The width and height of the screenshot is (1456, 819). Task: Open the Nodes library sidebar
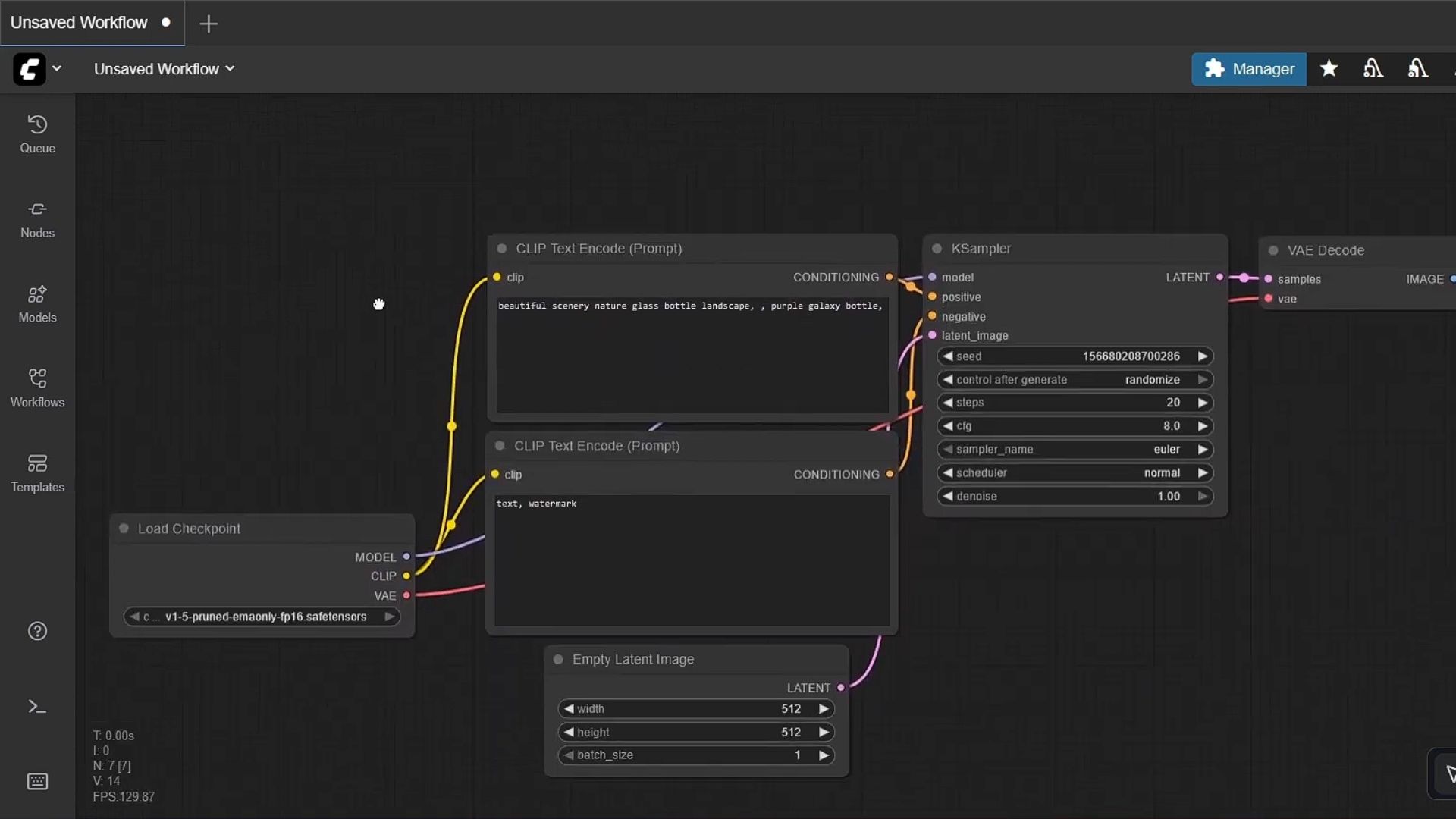point(37,218)
